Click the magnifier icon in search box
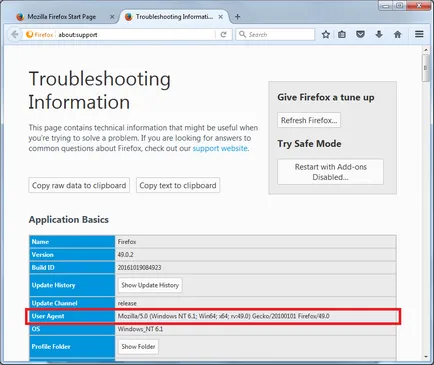This screenshot has width=434, height=365. pos(243,34)
